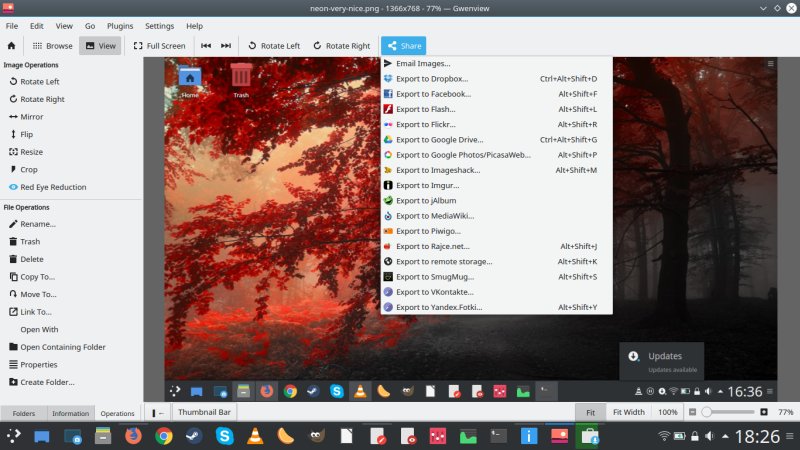Open the Help menu
The image size is (800, 450).
[x=194, y=26]
